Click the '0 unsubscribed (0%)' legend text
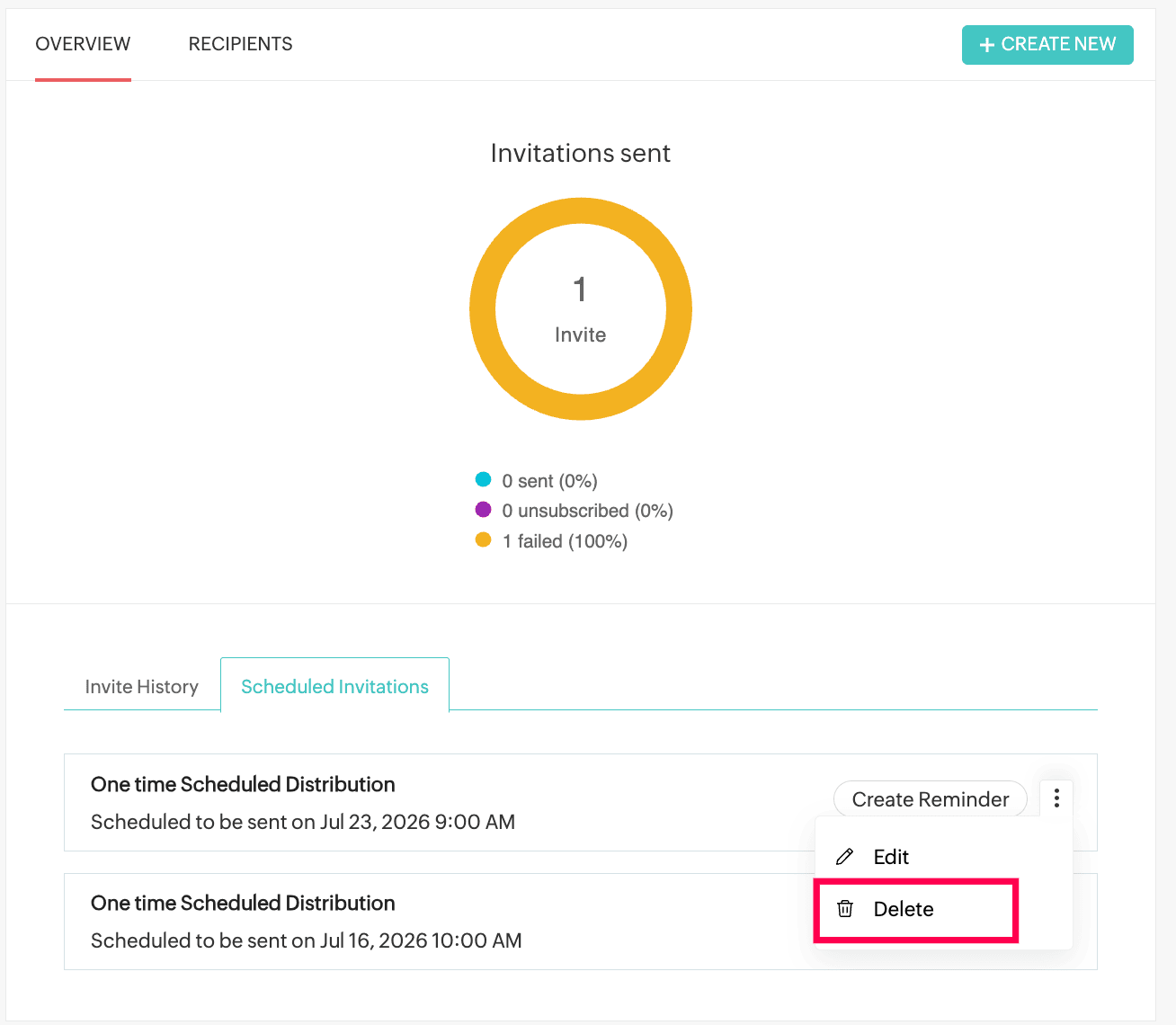The width and height of the screenshot is (1176, 1025). tap(587, 511)
